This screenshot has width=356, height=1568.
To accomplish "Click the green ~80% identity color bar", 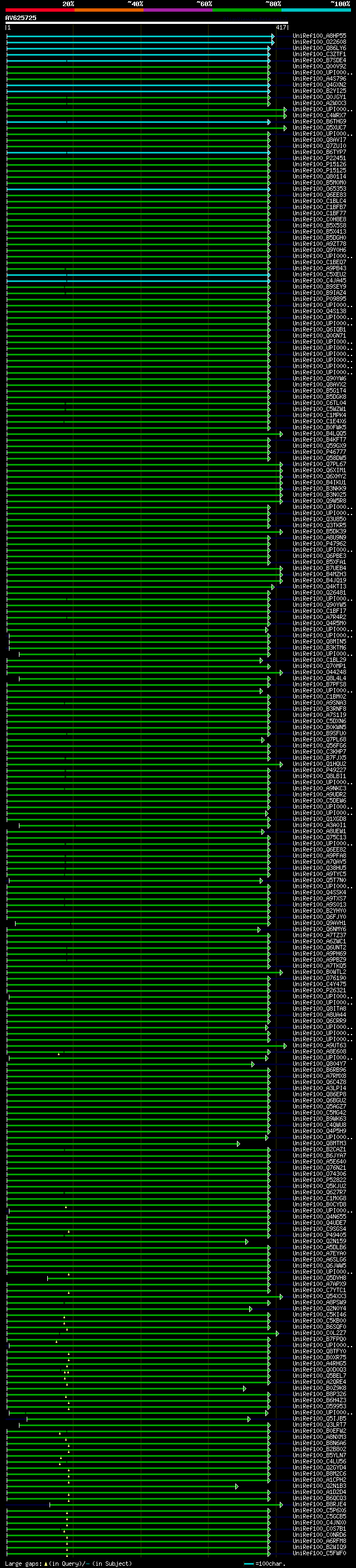I will (x=247, y=11).
